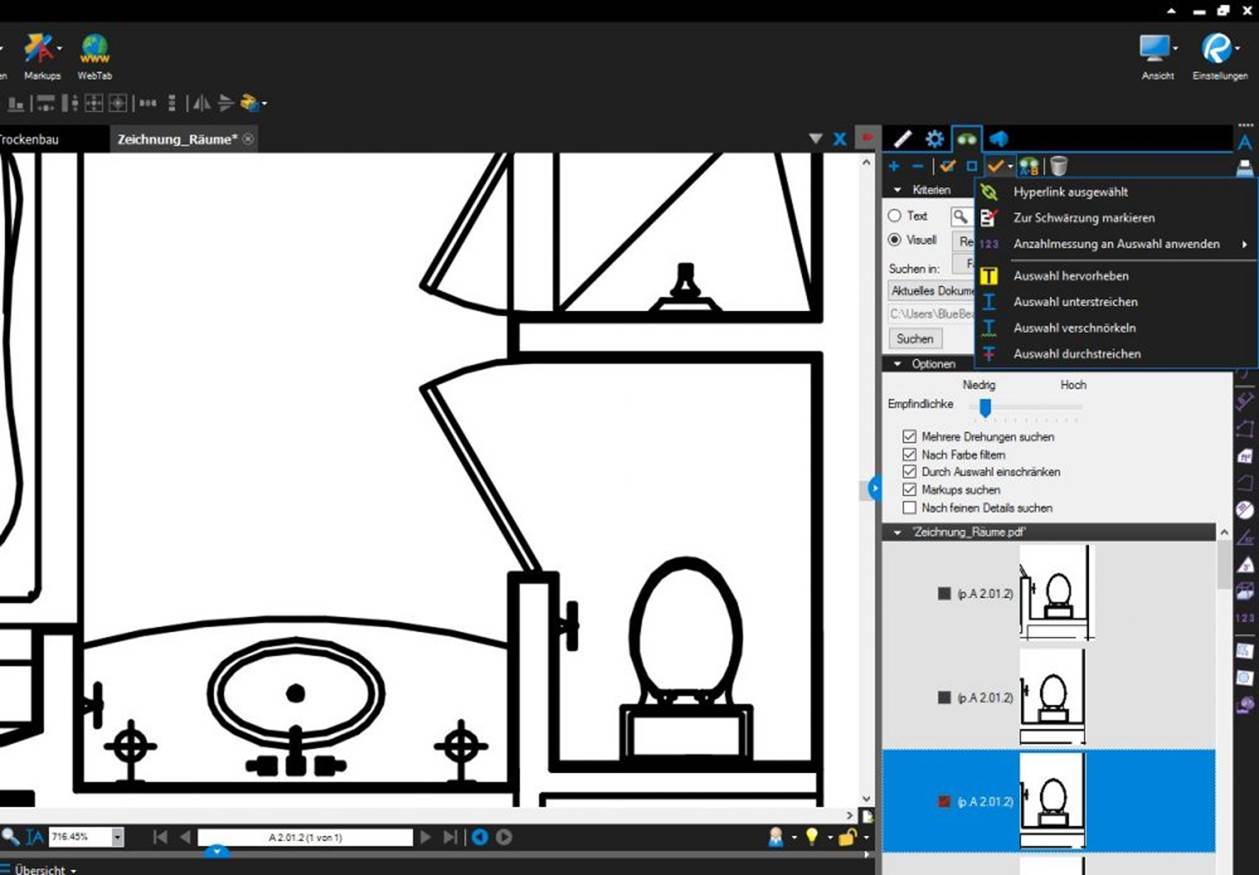
Task: Select the highlighted toilet search result thumbnail
Action: coord(1052,801)
